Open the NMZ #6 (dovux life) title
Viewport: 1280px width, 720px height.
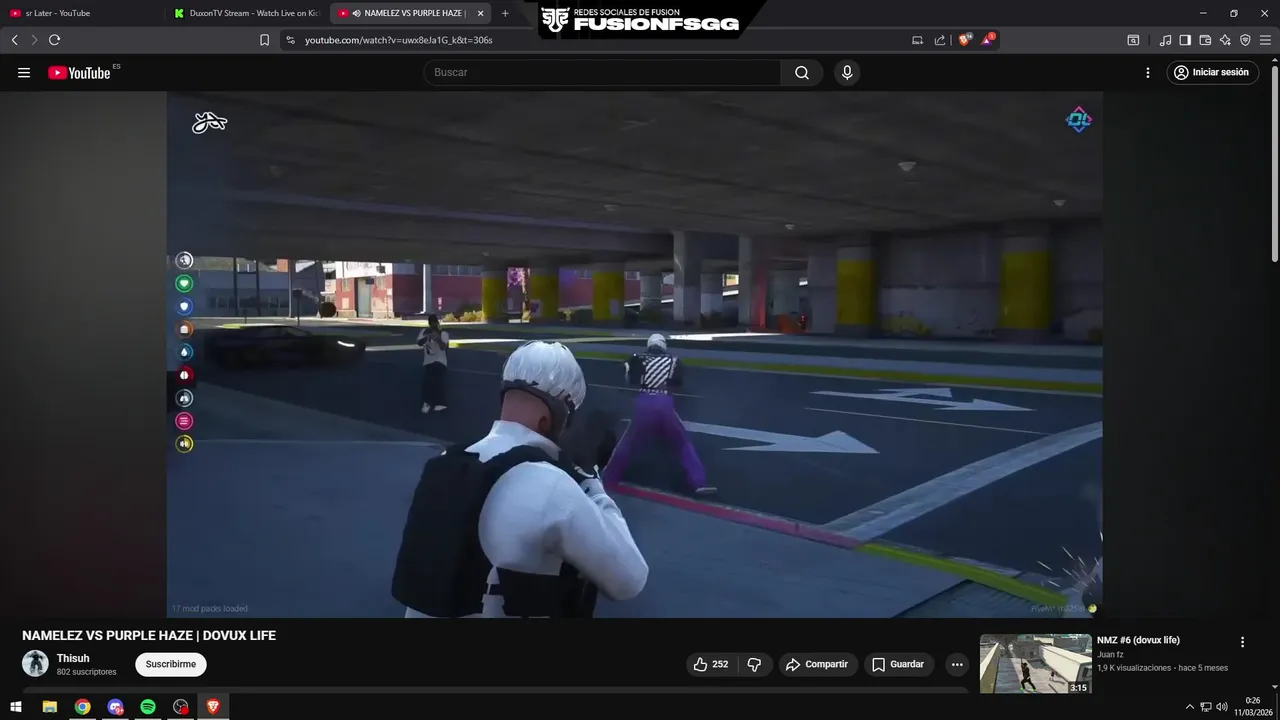1138,640
